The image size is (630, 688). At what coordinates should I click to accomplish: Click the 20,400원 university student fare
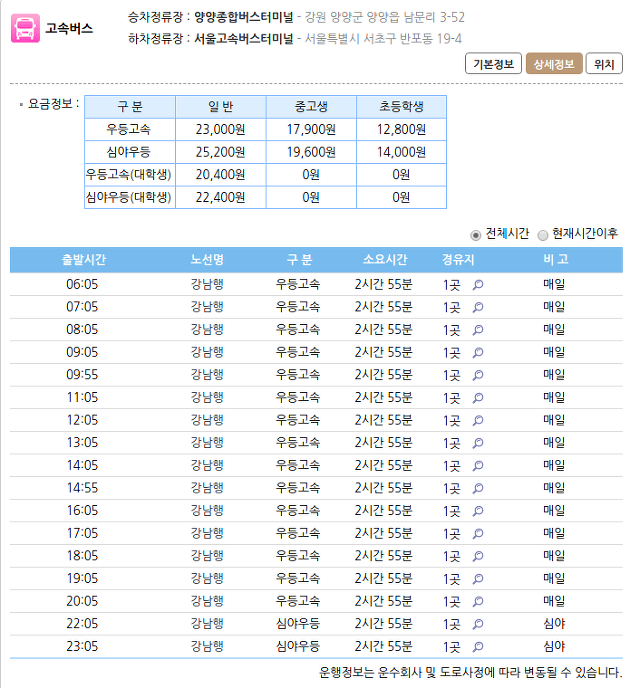point(220,175)
